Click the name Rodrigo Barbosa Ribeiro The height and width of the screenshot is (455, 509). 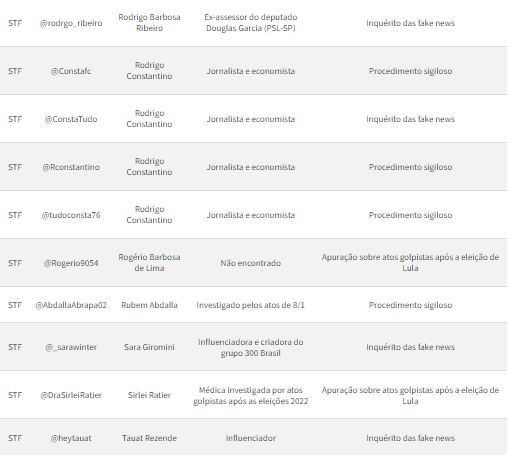149,22
